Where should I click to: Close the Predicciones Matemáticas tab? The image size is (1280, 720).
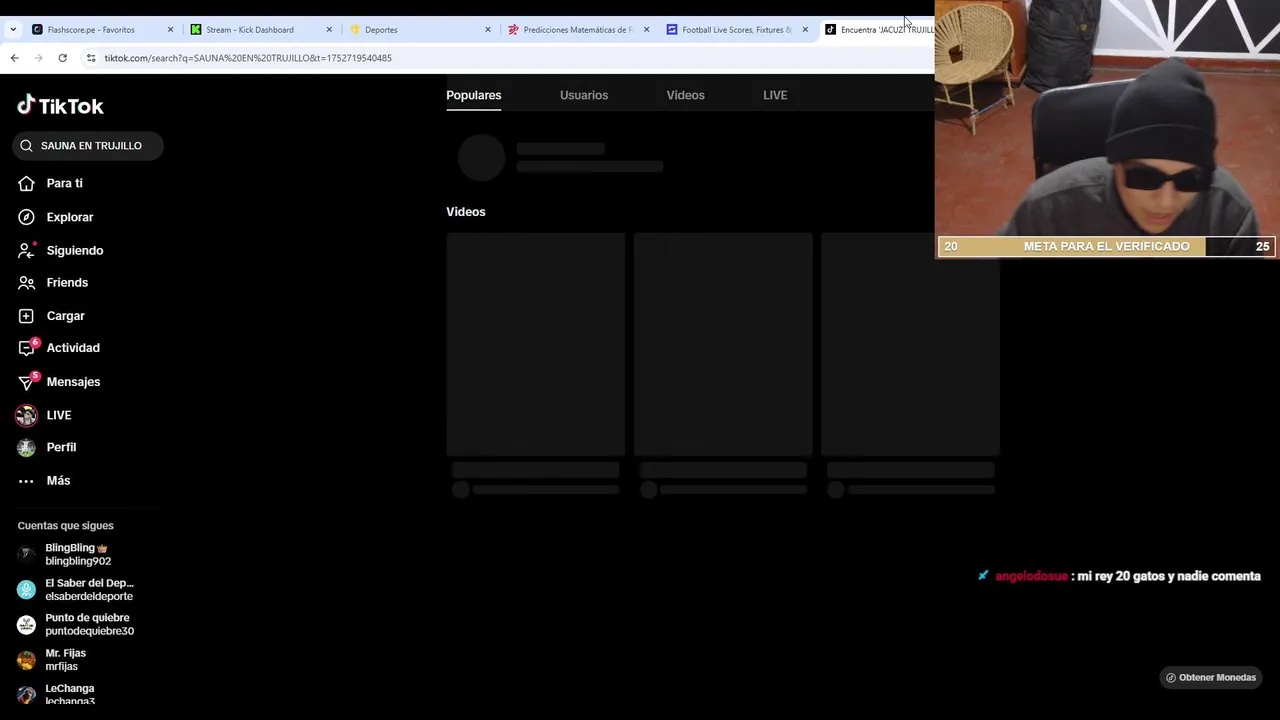646,30
